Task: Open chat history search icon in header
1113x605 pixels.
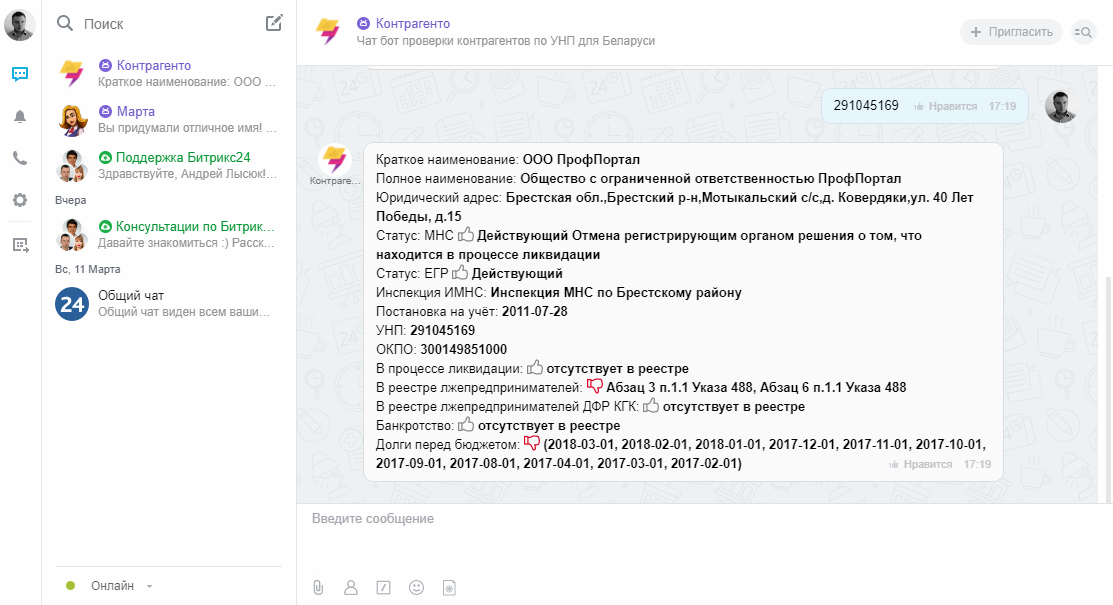Action: coord(1084,32)
